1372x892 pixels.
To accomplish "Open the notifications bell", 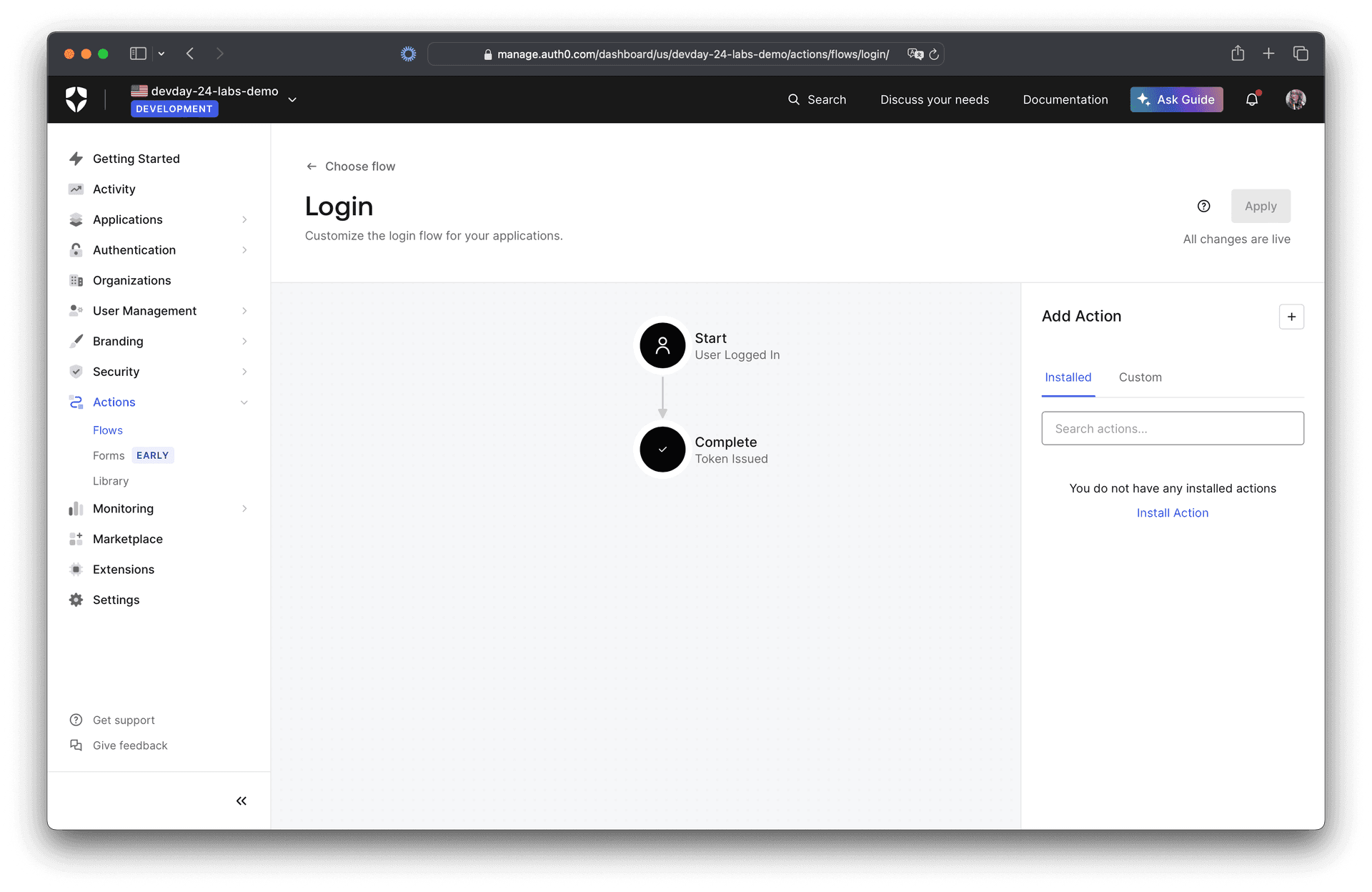I will click(x=1251, y=99).
